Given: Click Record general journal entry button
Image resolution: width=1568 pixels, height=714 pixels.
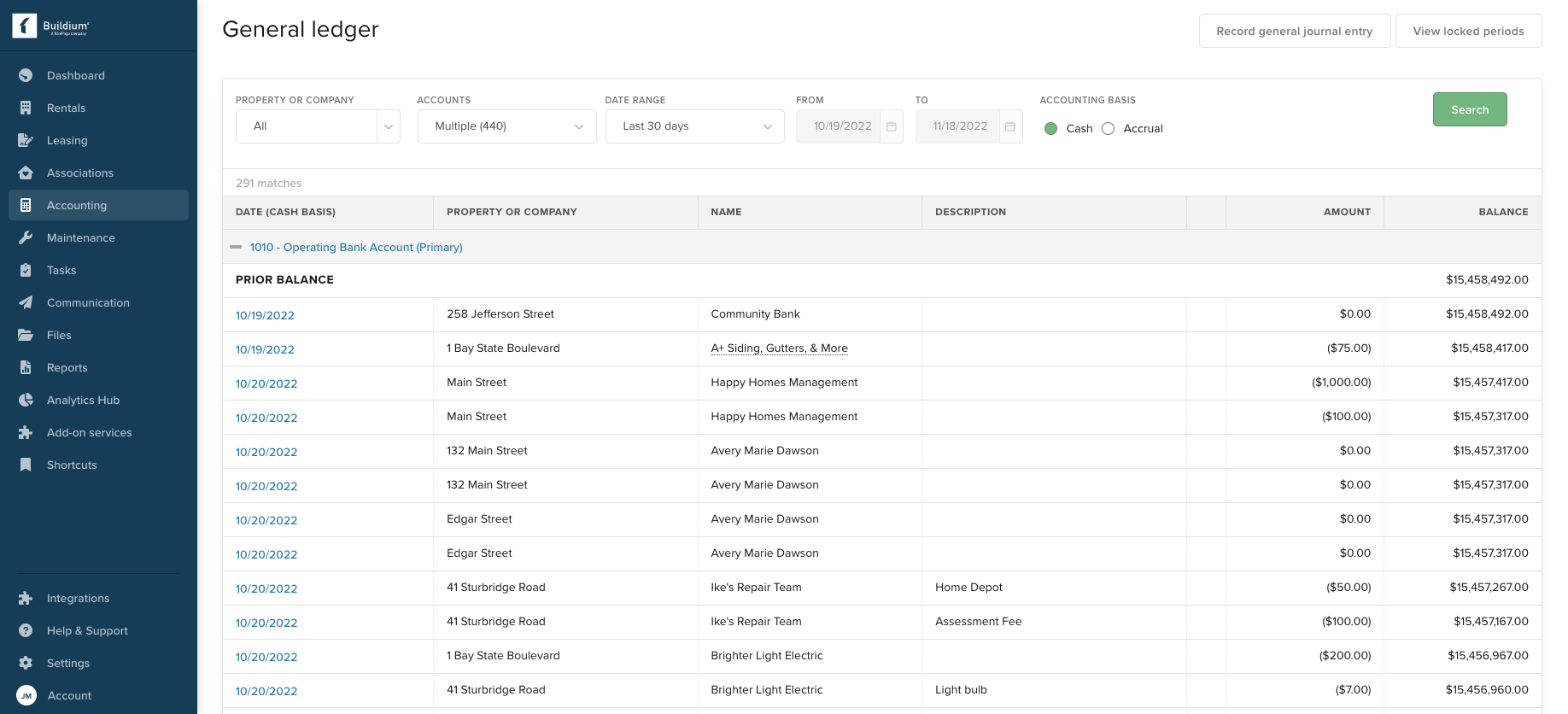Looking at the screenshot, I should (1294, 31).
